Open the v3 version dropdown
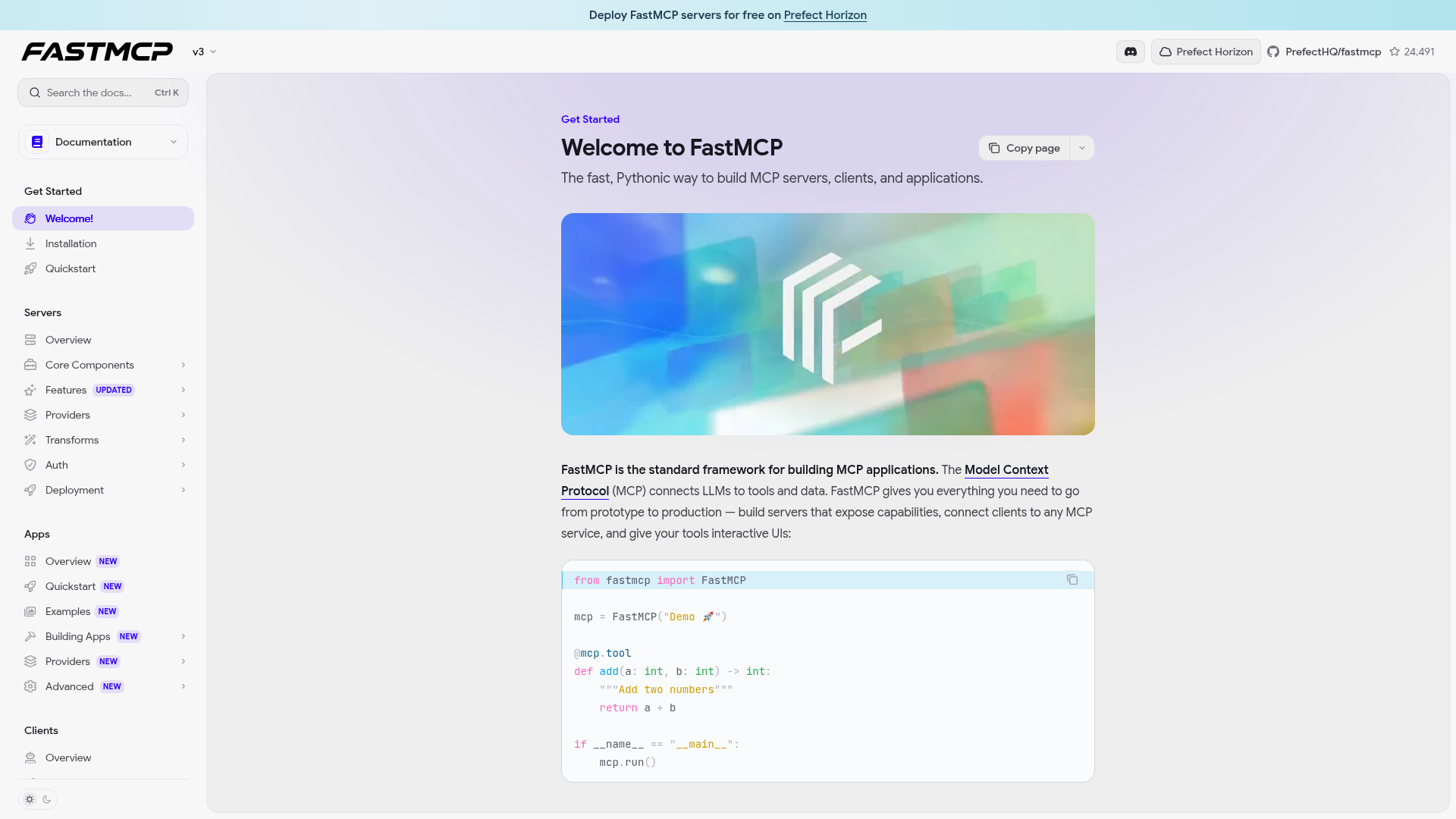The height and width of the screenshot is (819, 1456). pyautogui.click(x=204, y=51)
